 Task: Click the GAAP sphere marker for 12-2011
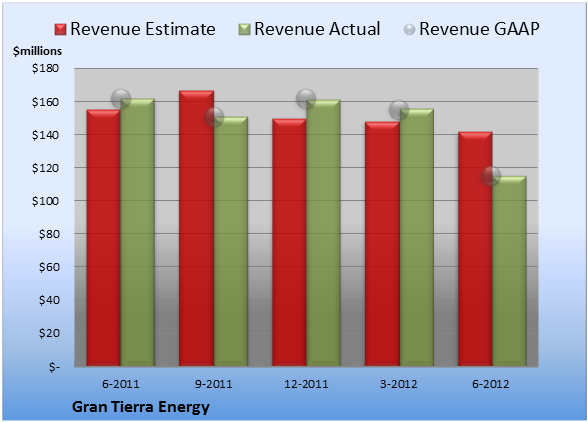tap(306, 99)
